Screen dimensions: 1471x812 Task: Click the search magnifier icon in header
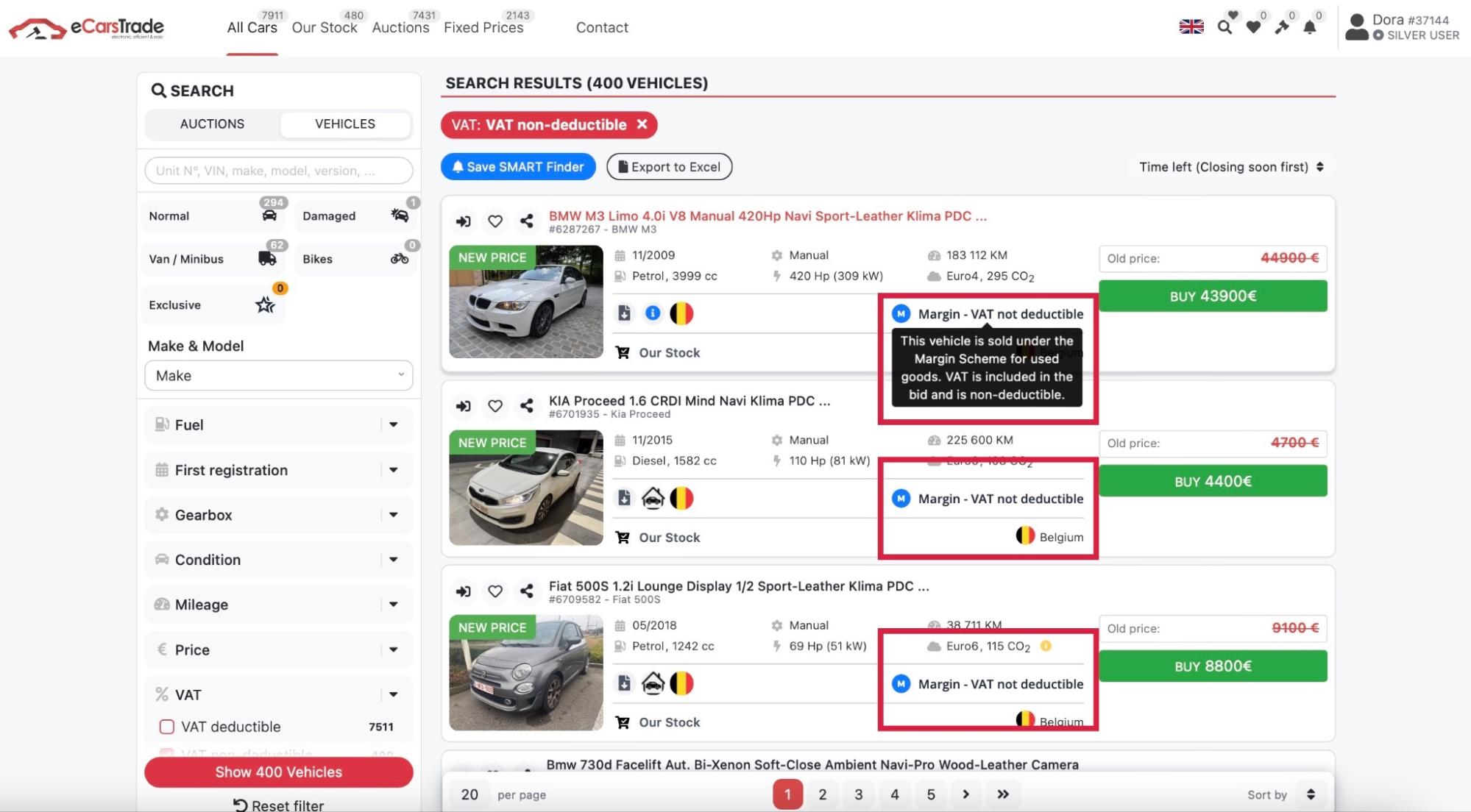(1224, 28)
